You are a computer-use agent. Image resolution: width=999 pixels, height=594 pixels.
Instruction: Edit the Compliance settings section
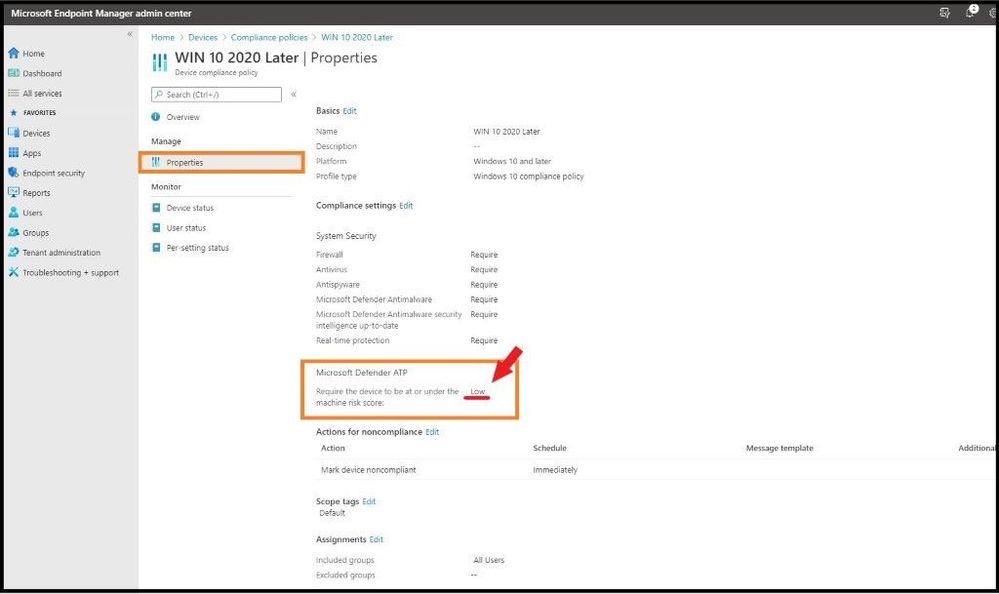[406, 206]
